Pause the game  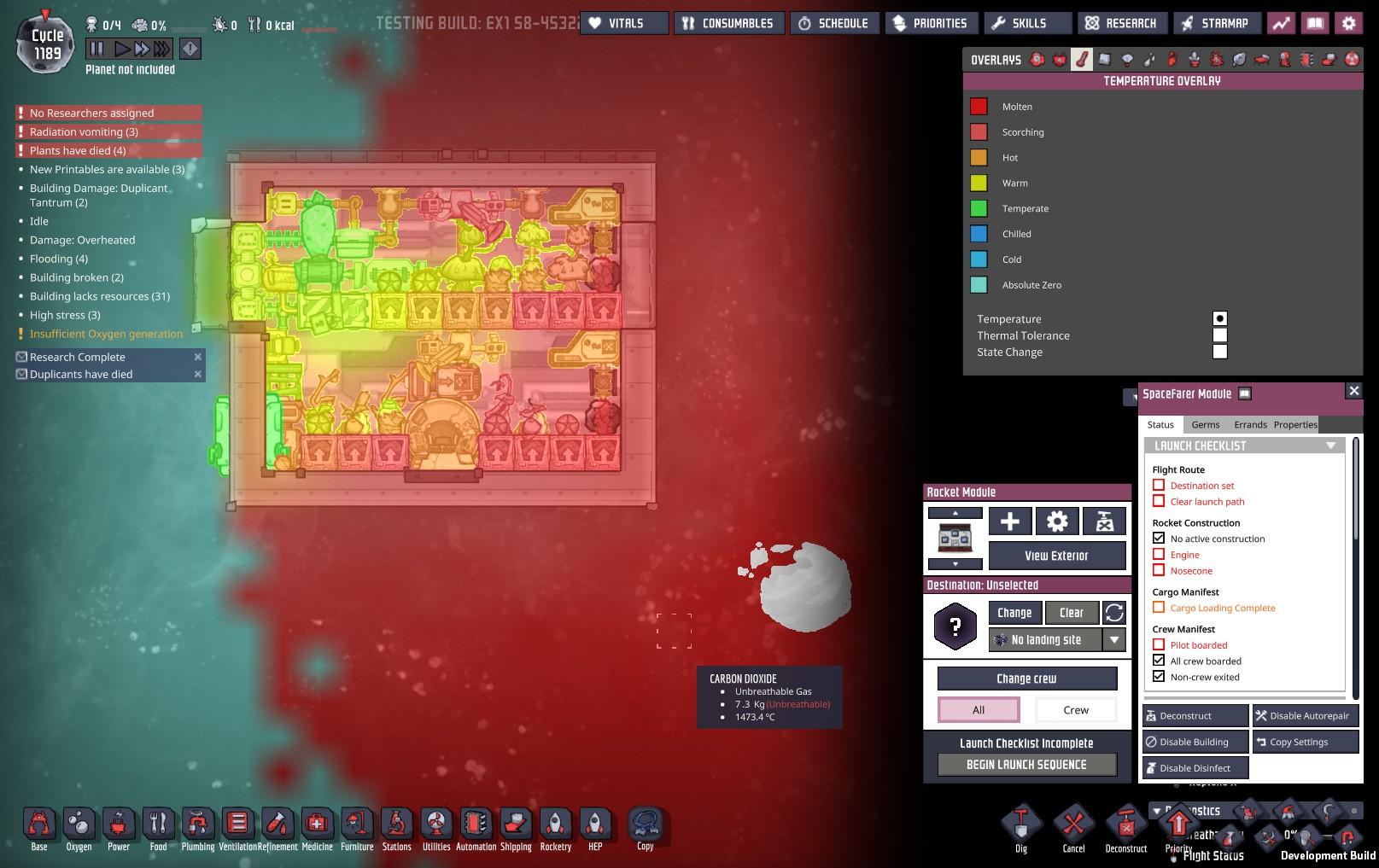[96, 50]
